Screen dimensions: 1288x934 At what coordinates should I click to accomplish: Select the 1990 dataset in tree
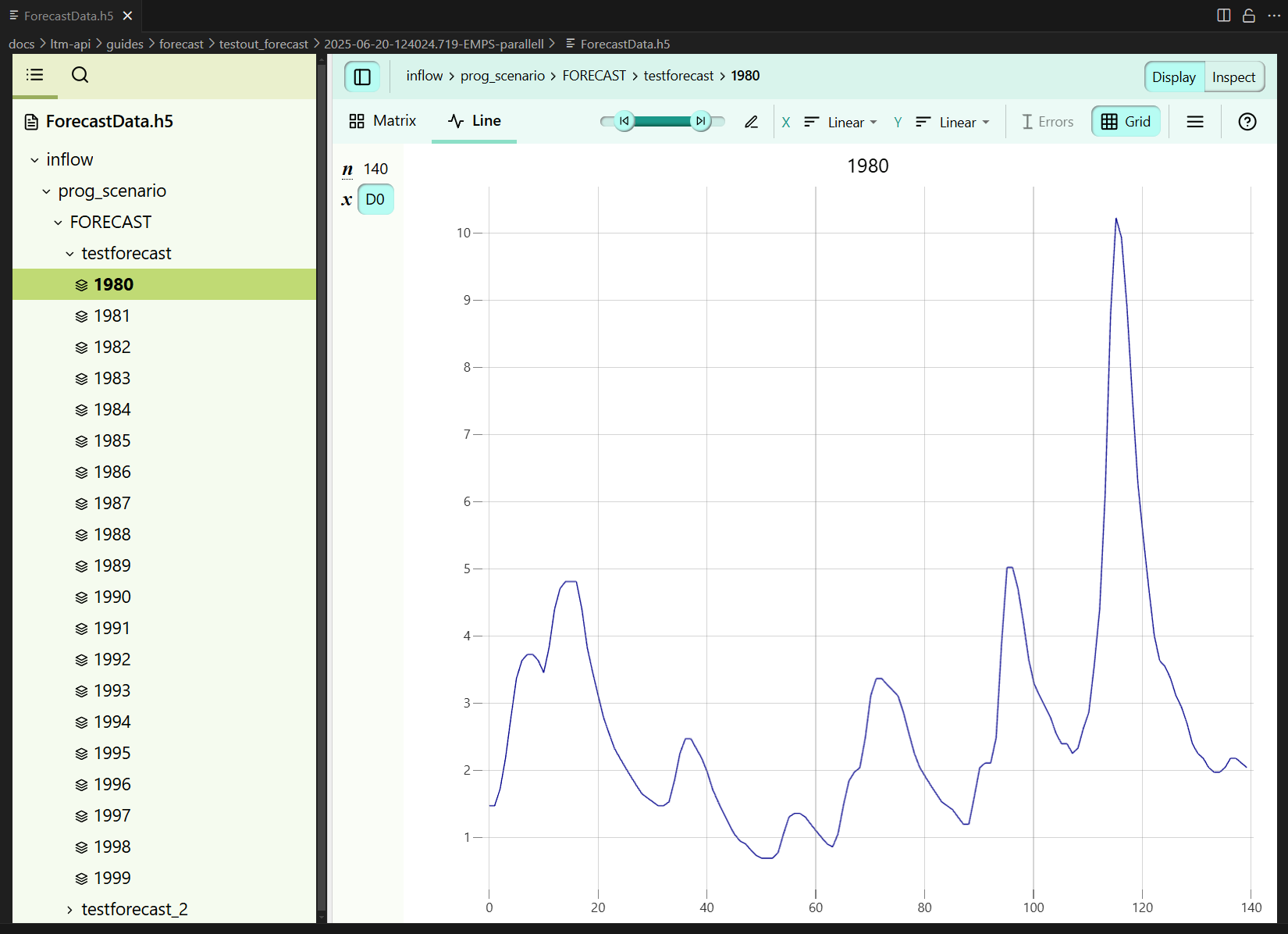coord(112,597)
